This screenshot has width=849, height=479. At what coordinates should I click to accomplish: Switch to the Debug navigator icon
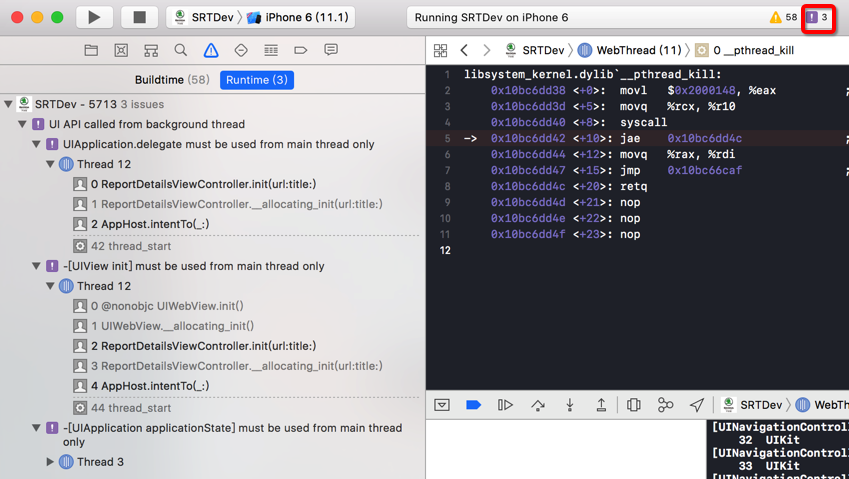(271, 50)
